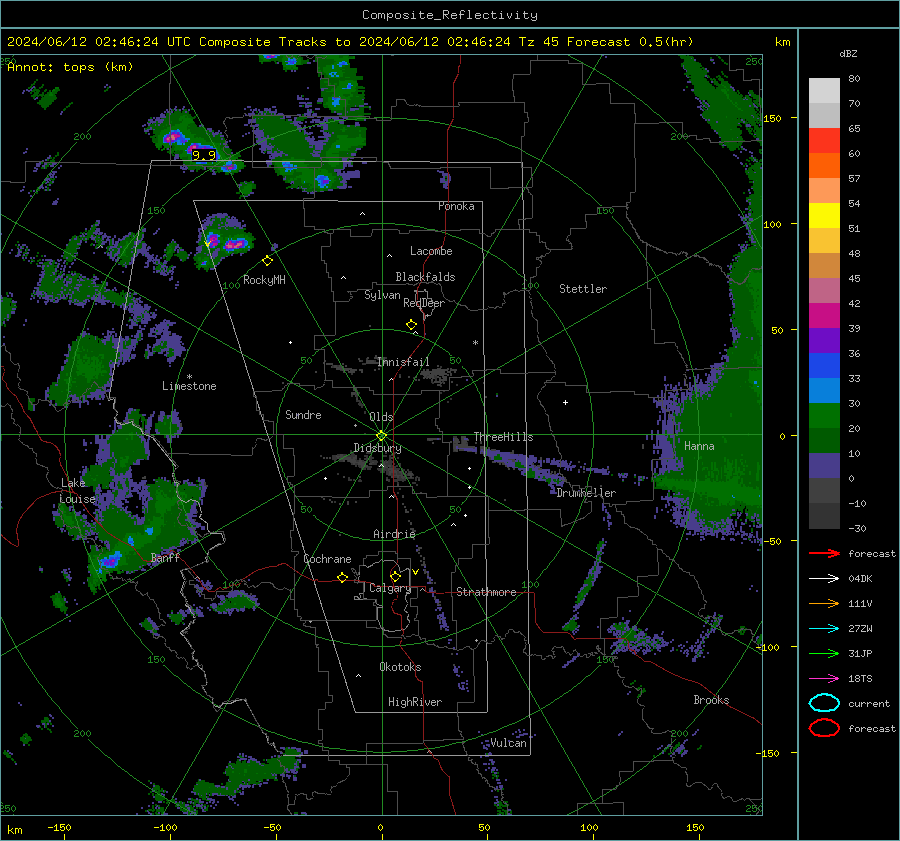
Task: Click the 2024/06/12 02:46:24 UTC header timestamp
Action: point(99,42)
